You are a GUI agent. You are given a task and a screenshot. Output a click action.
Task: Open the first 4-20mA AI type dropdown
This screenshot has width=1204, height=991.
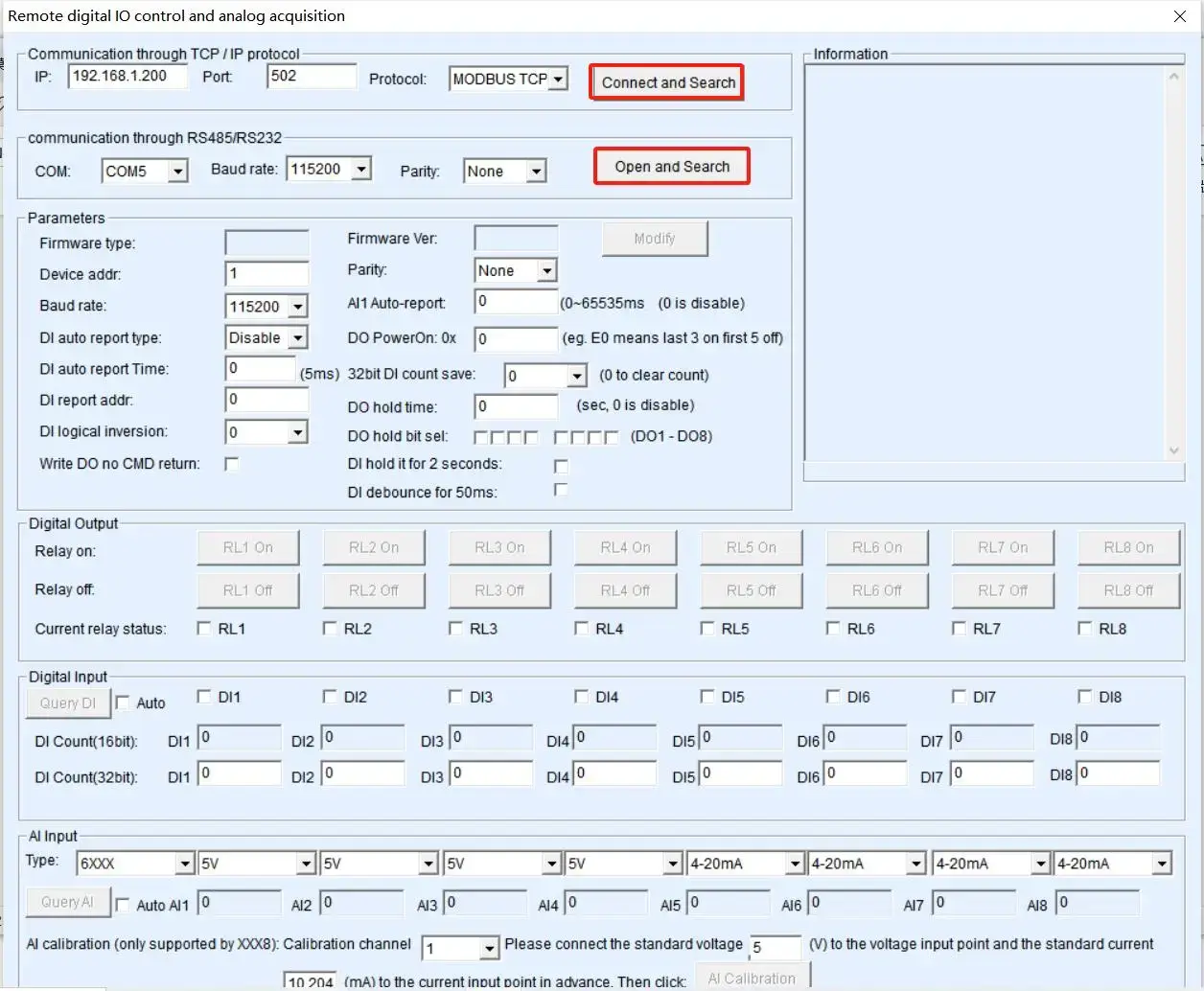coord(794,864)
